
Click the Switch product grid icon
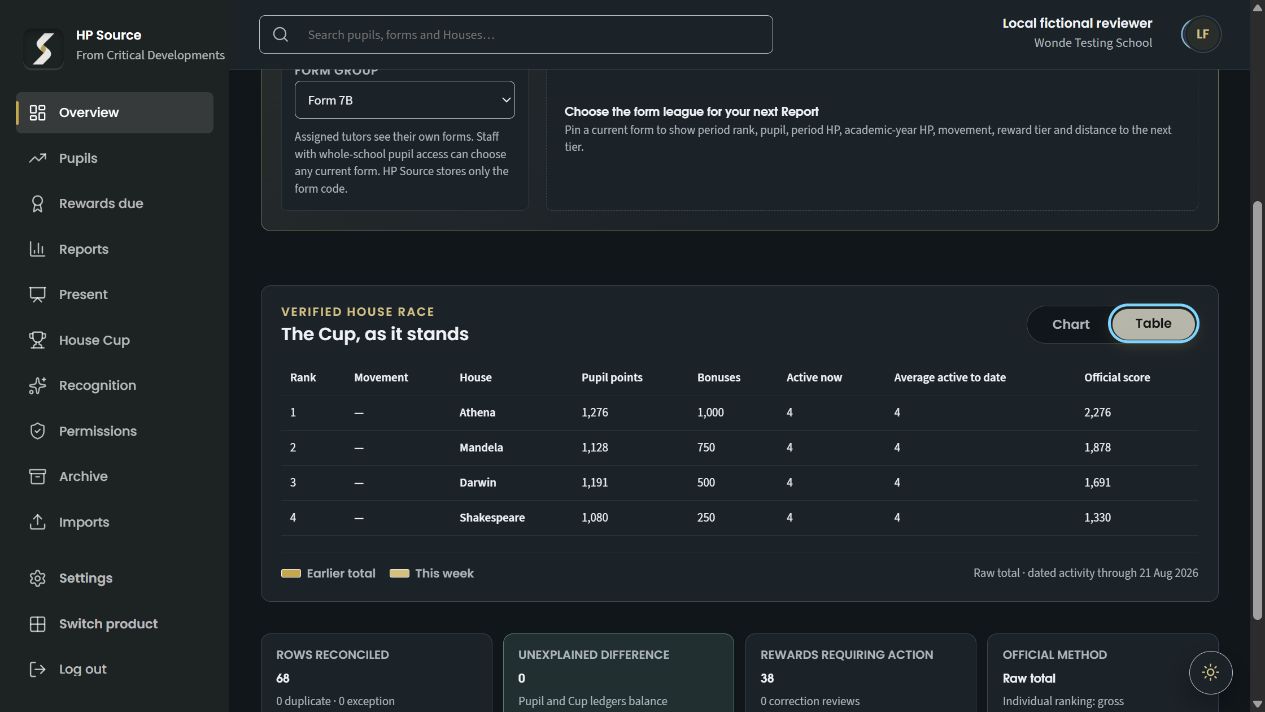coord(38,624)
